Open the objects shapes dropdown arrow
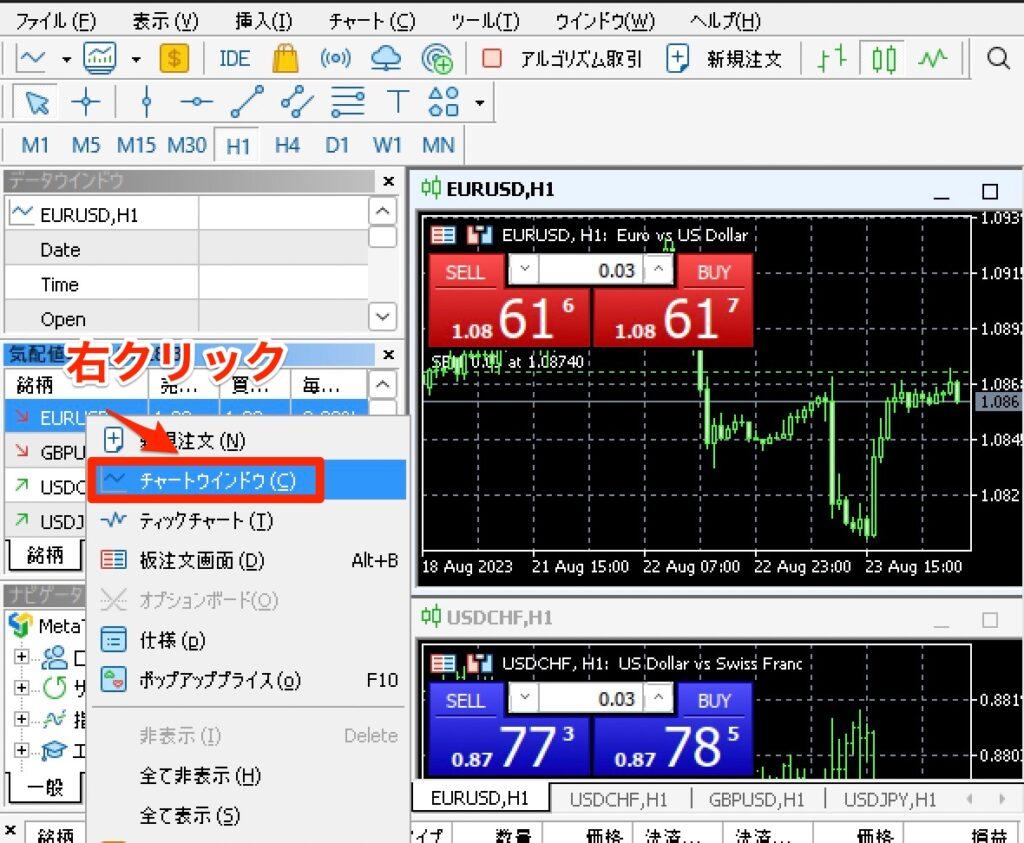 coord(481,103)
